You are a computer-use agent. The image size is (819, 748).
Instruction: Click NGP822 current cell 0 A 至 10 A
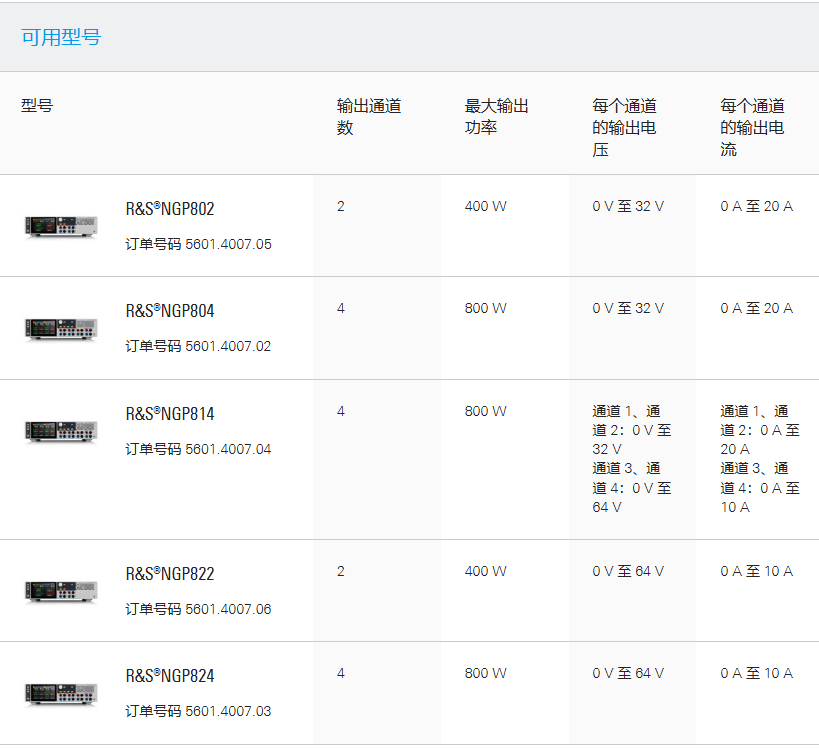pyautogui.click(x=756, y=571)
